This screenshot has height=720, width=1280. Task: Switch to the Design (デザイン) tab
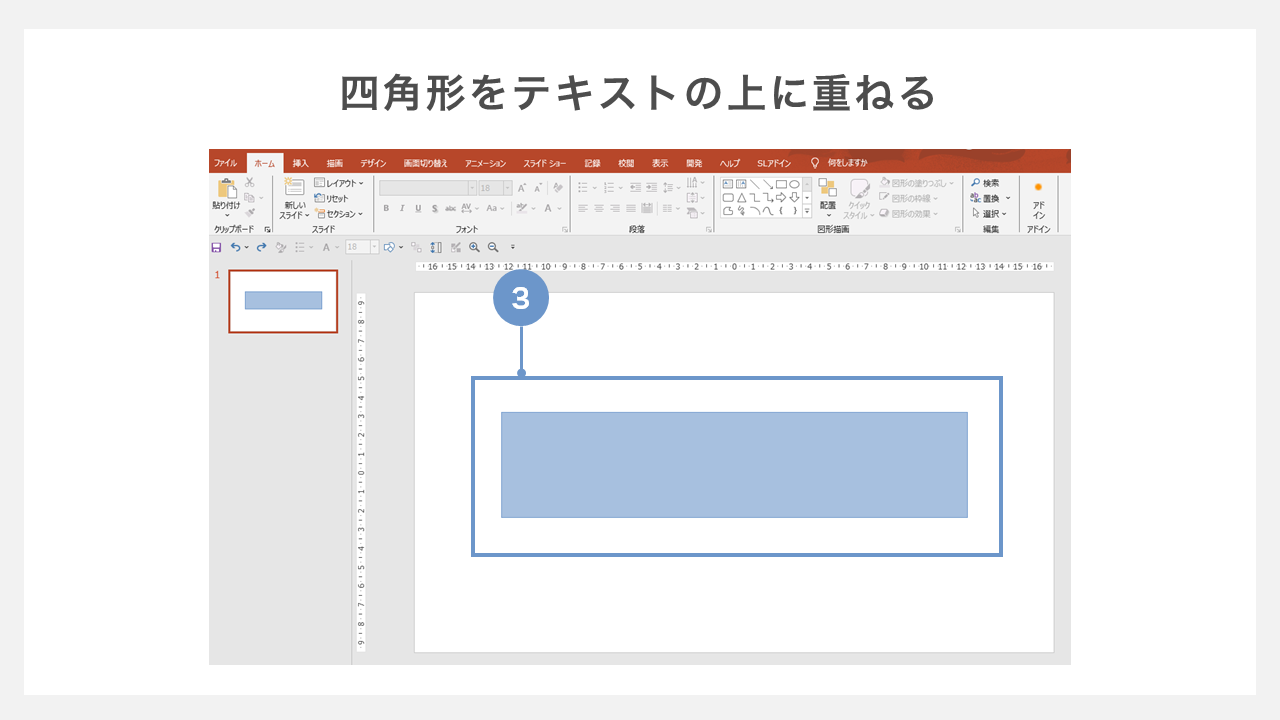[x=373, y=163]
